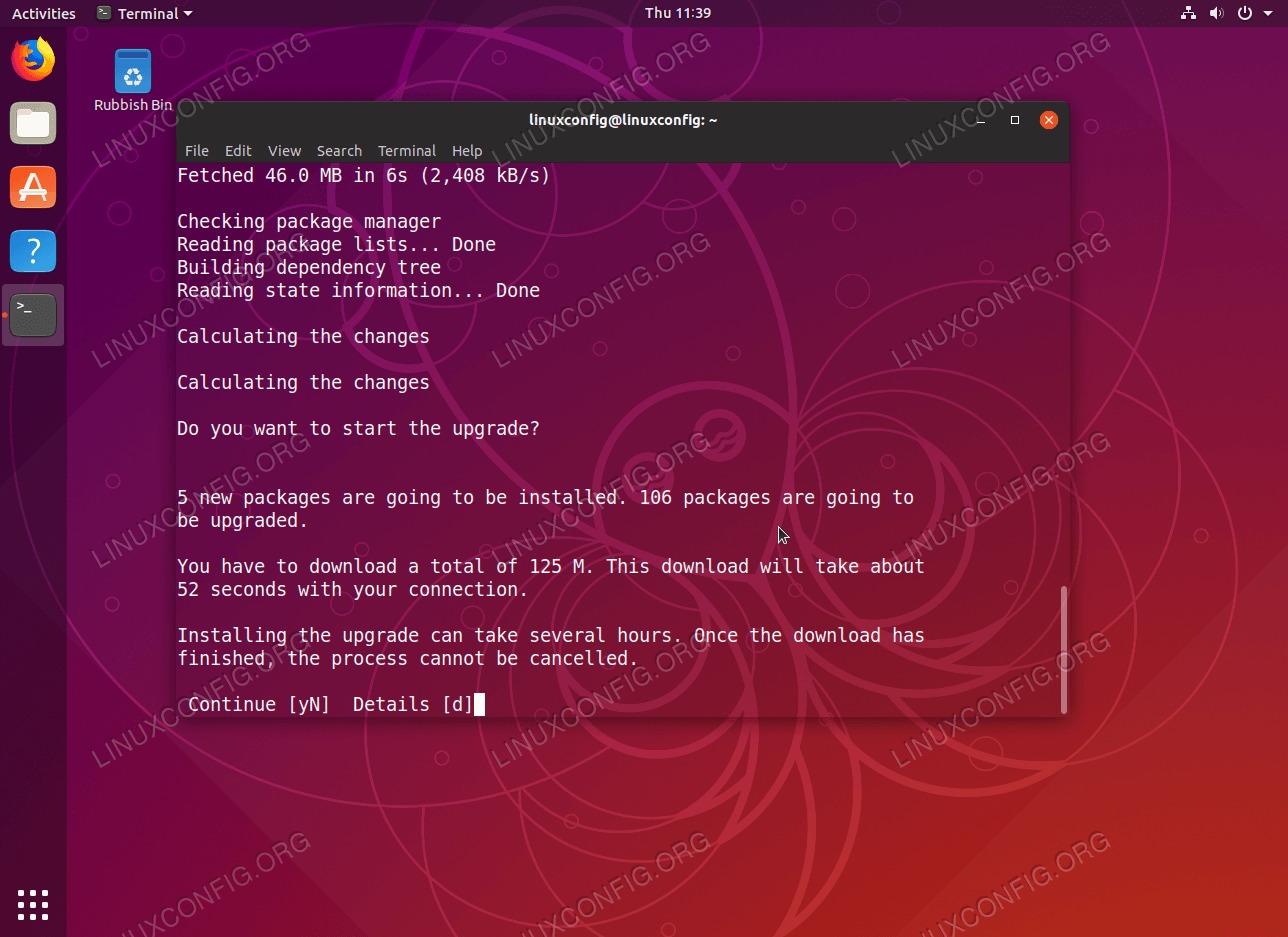Screen dimensions: 1288x937
Task: Open the Terminal menu in the menu bar
Action: point(407,151)
